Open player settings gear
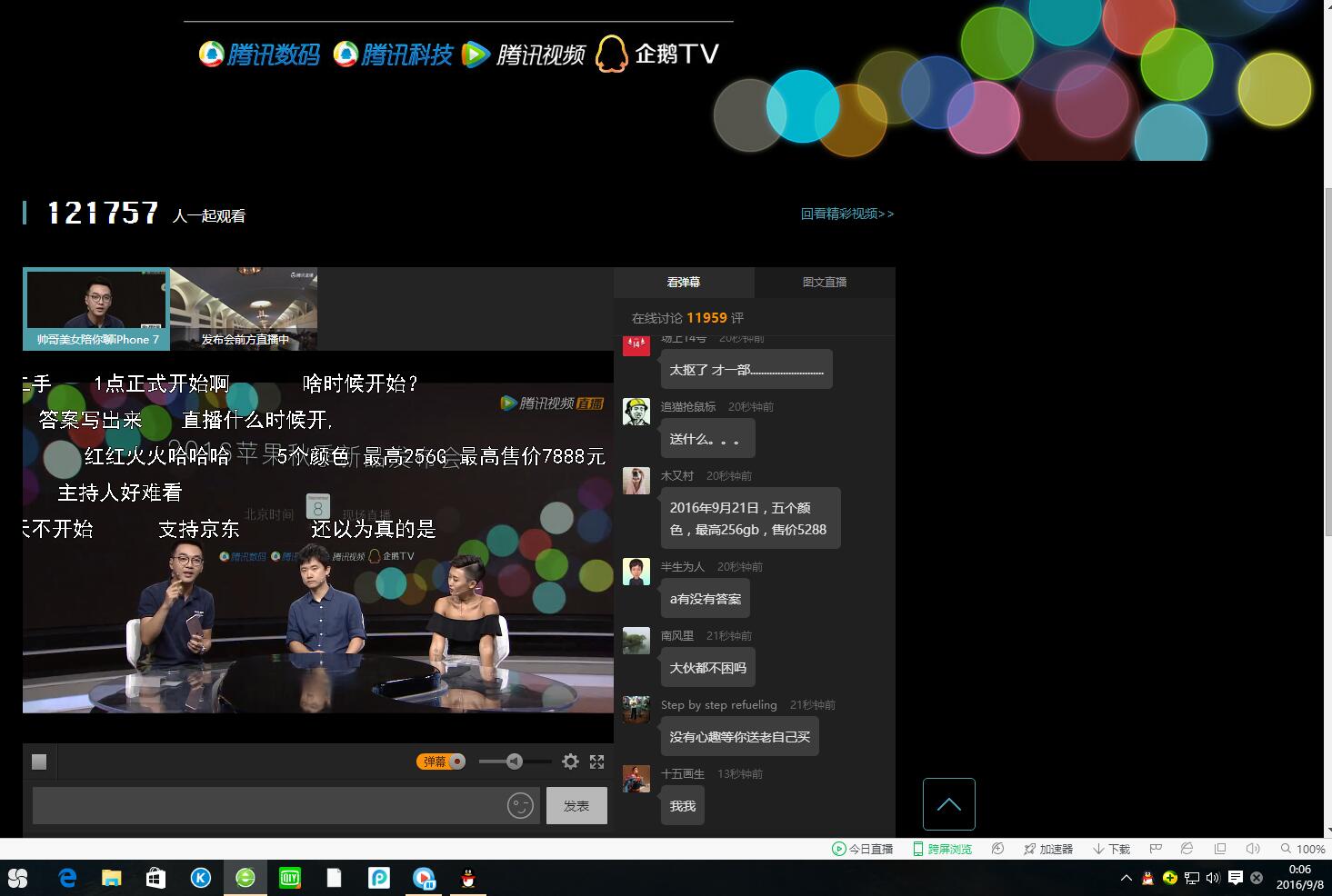This screenshot has width=1332, height=896. pos(570,762)
